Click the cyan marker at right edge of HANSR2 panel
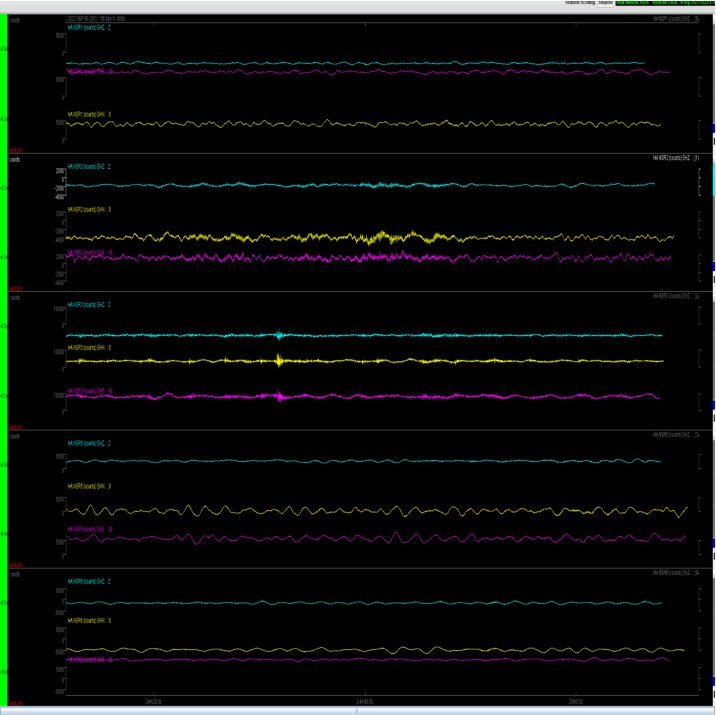The width and height of the screenshot is (716, 715). click(x=714, y=179)
